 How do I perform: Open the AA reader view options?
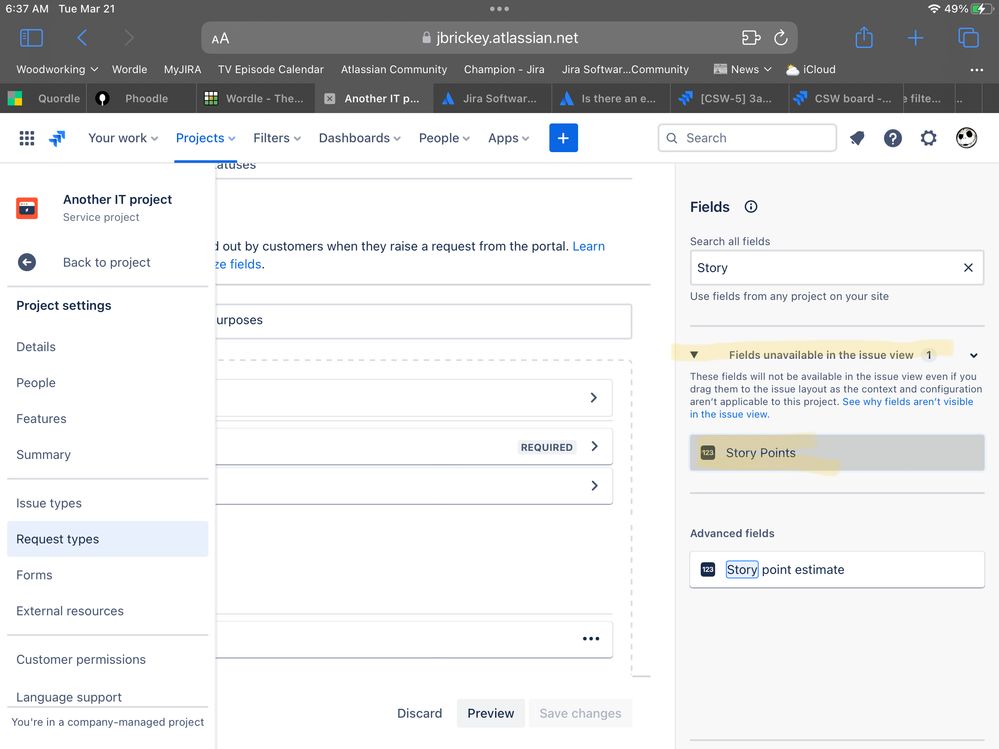[x=220, y=39]
